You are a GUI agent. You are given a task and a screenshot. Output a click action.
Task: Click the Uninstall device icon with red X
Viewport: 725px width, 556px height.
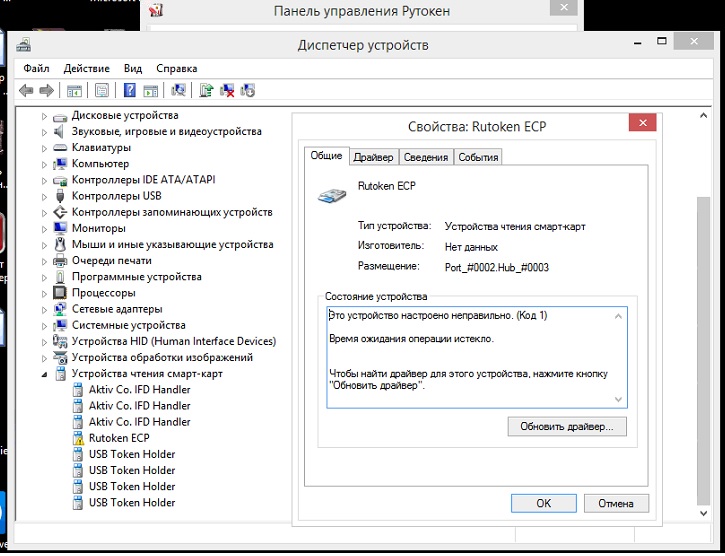click(227, 91)
